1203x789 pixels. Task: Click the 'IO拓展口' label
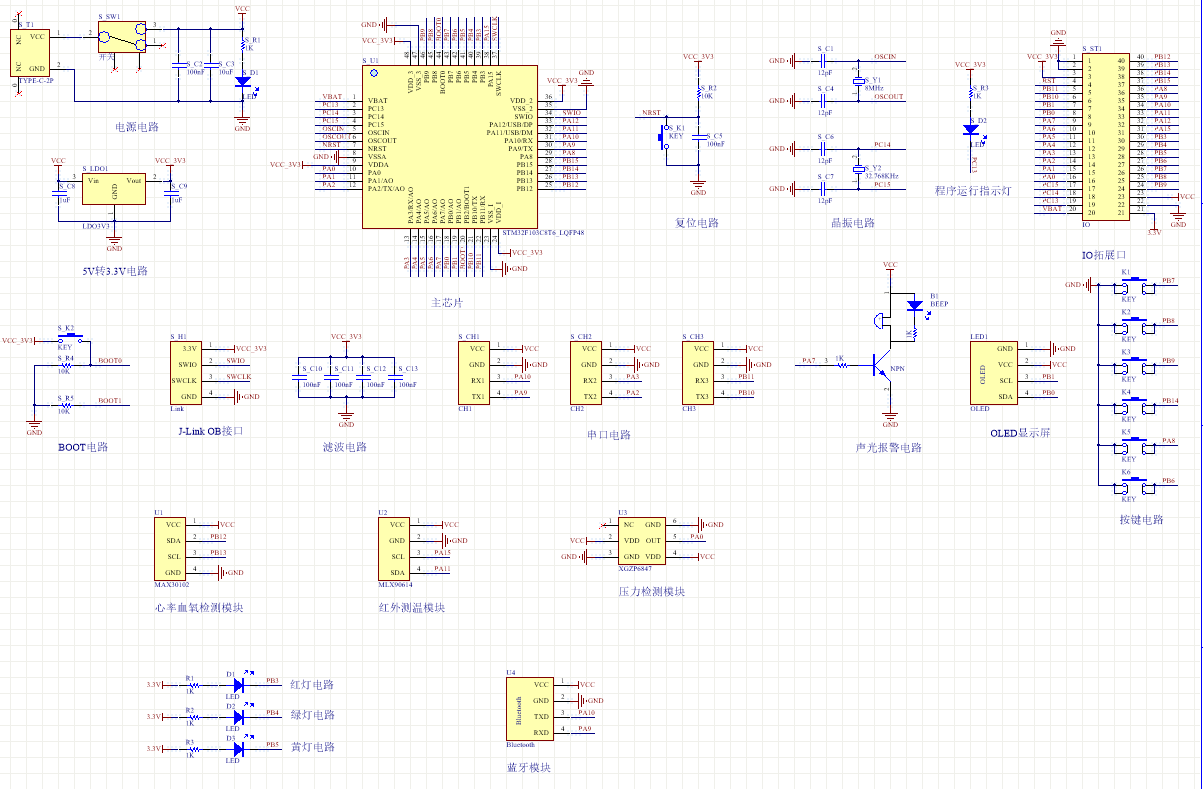pyautogui.click(x=1104, y=255)
